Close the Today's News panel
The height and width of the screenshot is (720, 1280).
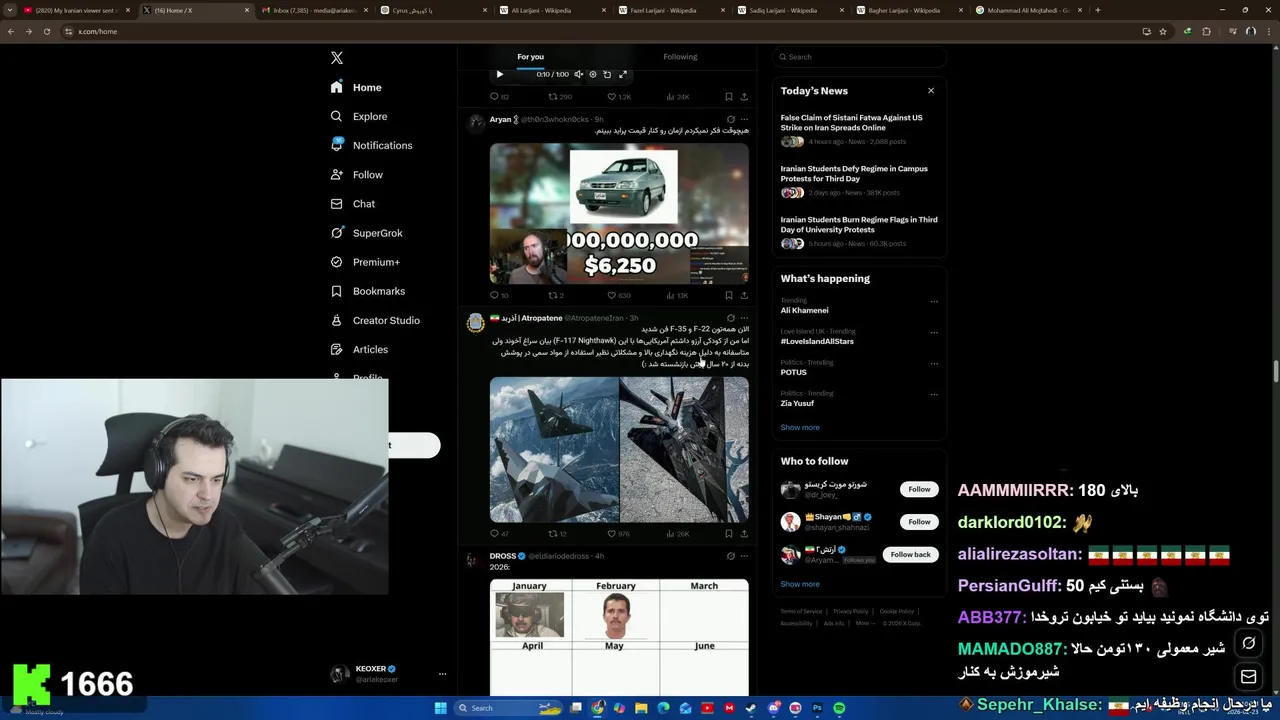[931, 91]
